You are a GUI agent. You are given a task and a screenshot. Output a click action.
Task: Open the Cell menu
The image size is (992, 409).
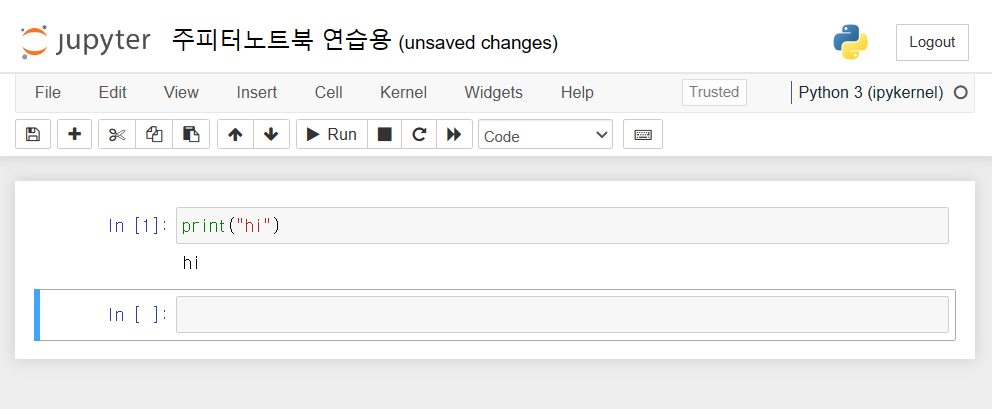tap(328, 92)
